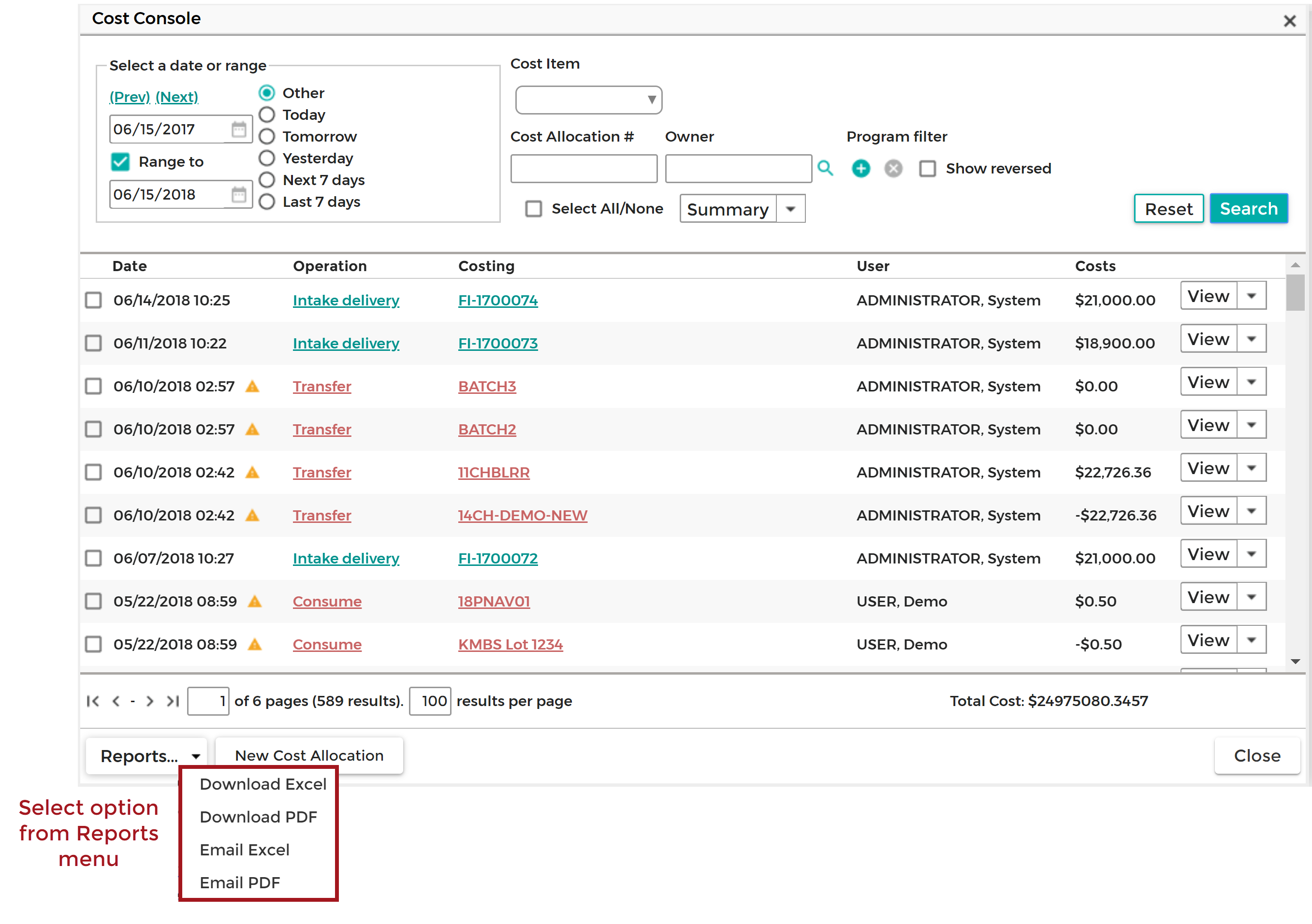Choose Email Excel from Reports menu

pos(245,850)
